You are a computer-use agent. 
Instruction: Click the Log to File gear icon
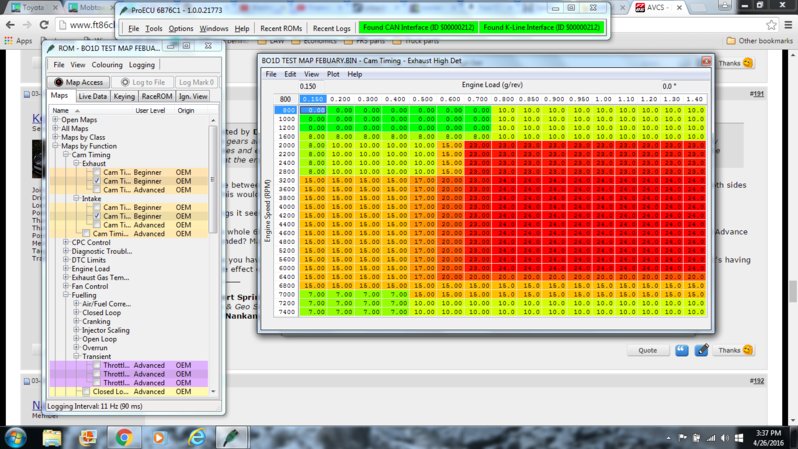[x=125, y=82]
